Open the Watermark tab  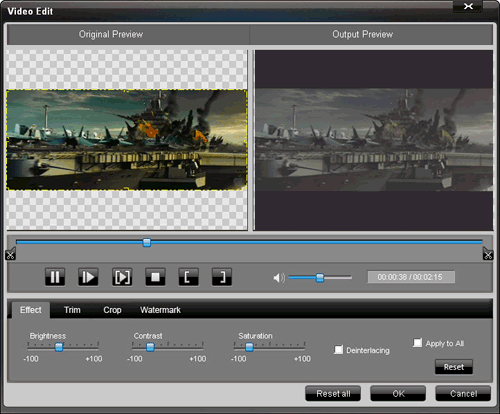(x=160, y=310)
